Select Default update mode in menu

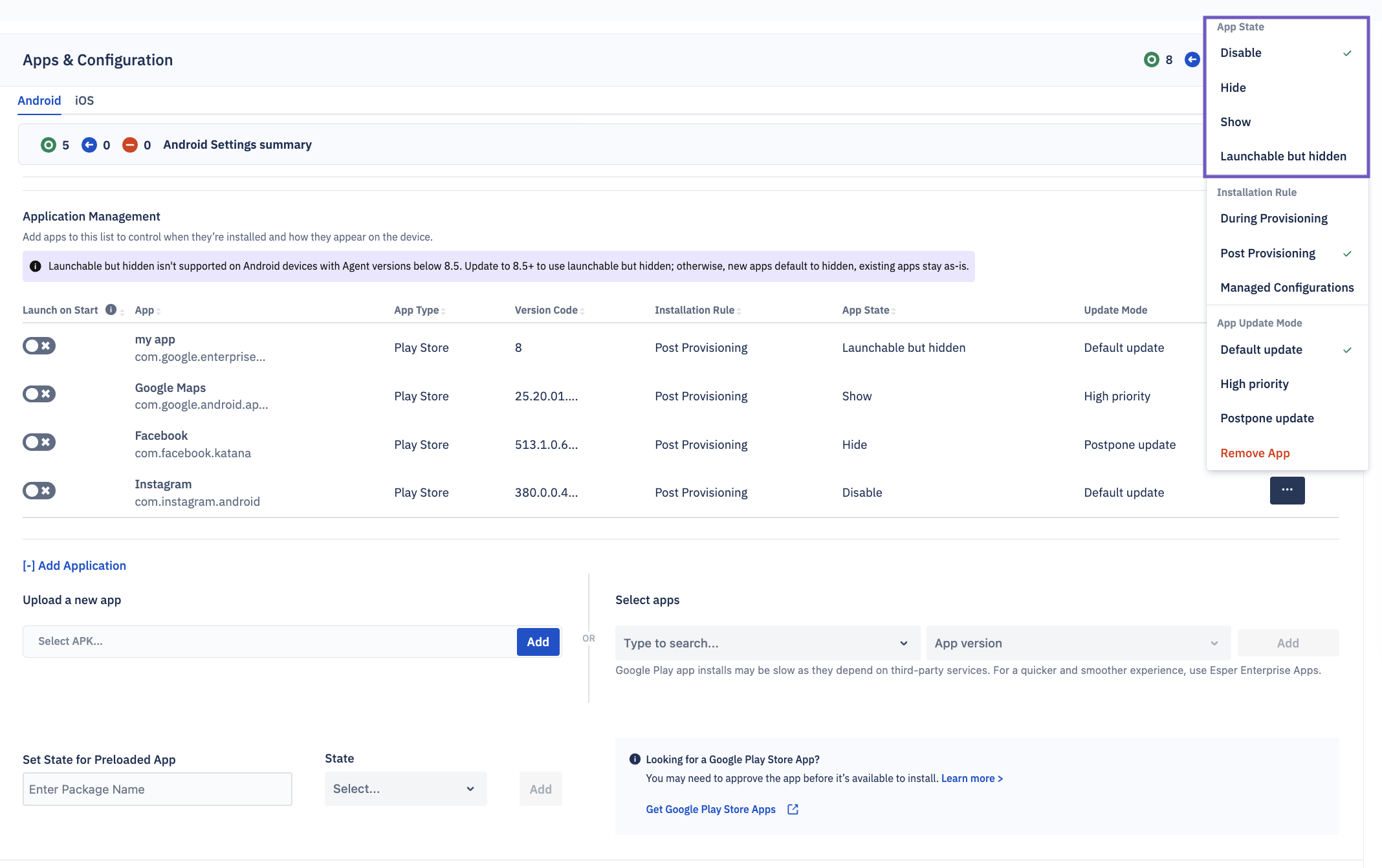click(x=1286, y=350)
